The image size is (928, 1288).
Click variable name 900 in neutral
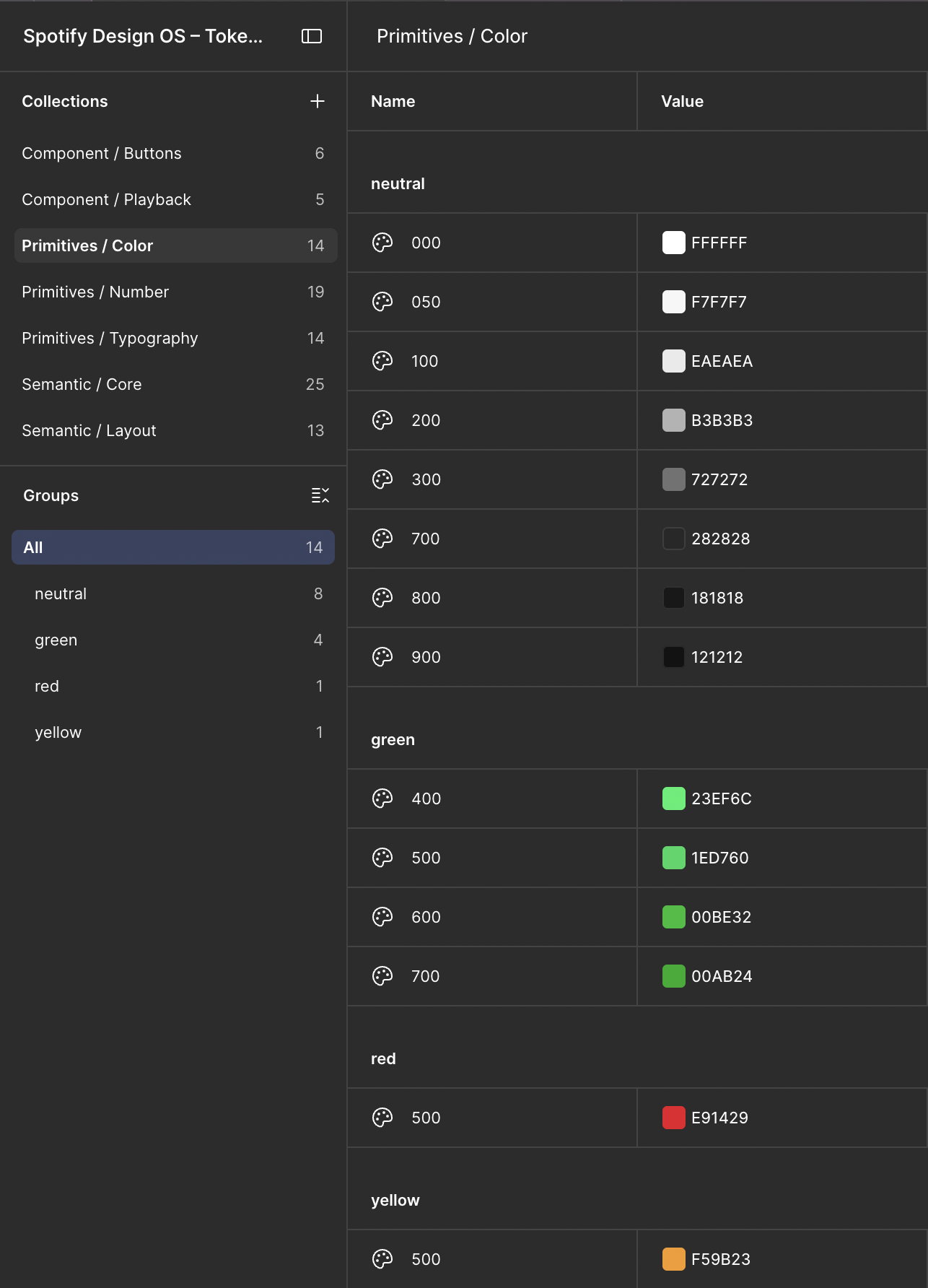click(426, 657)
